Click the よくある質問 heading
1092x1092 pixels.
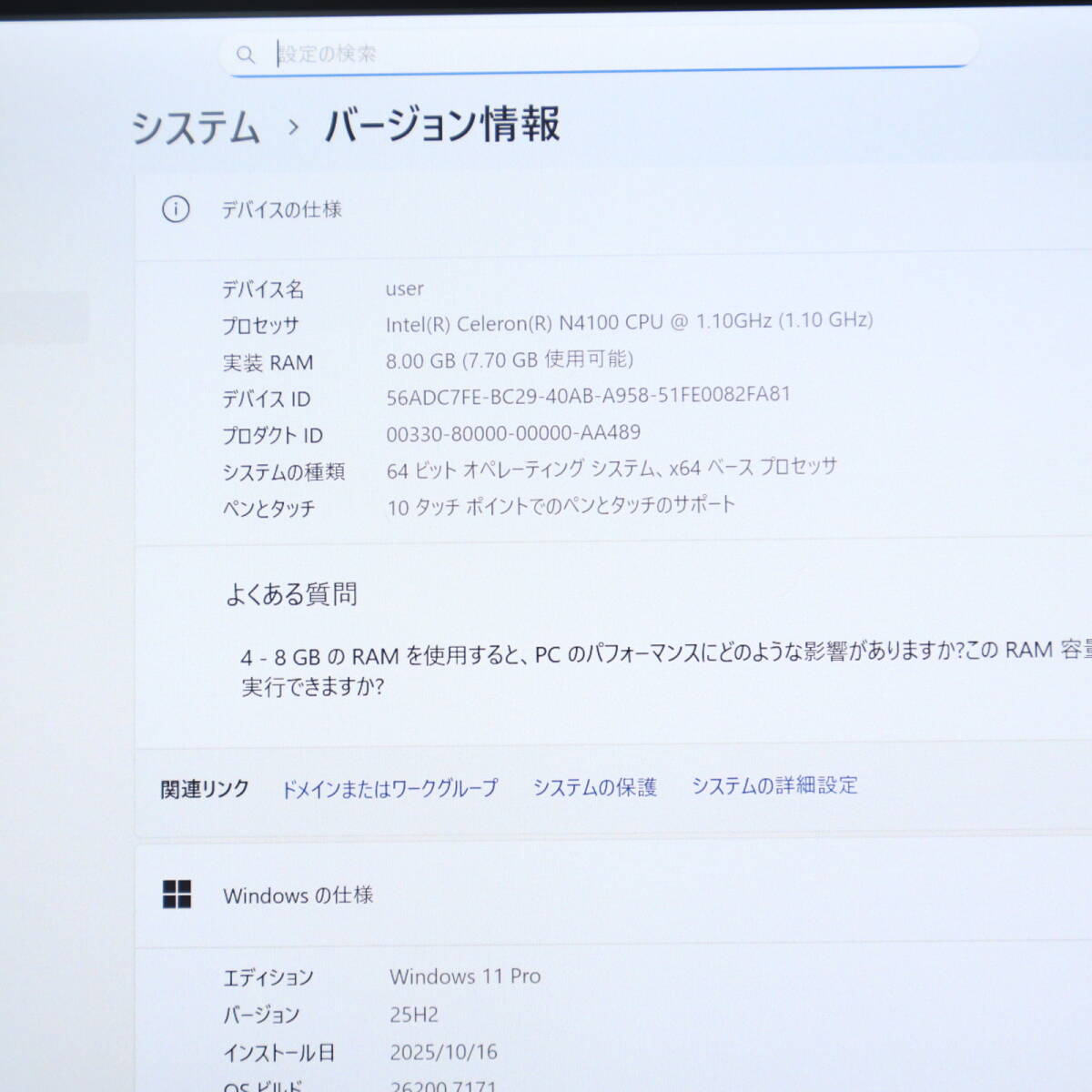(x=291, y=594)
